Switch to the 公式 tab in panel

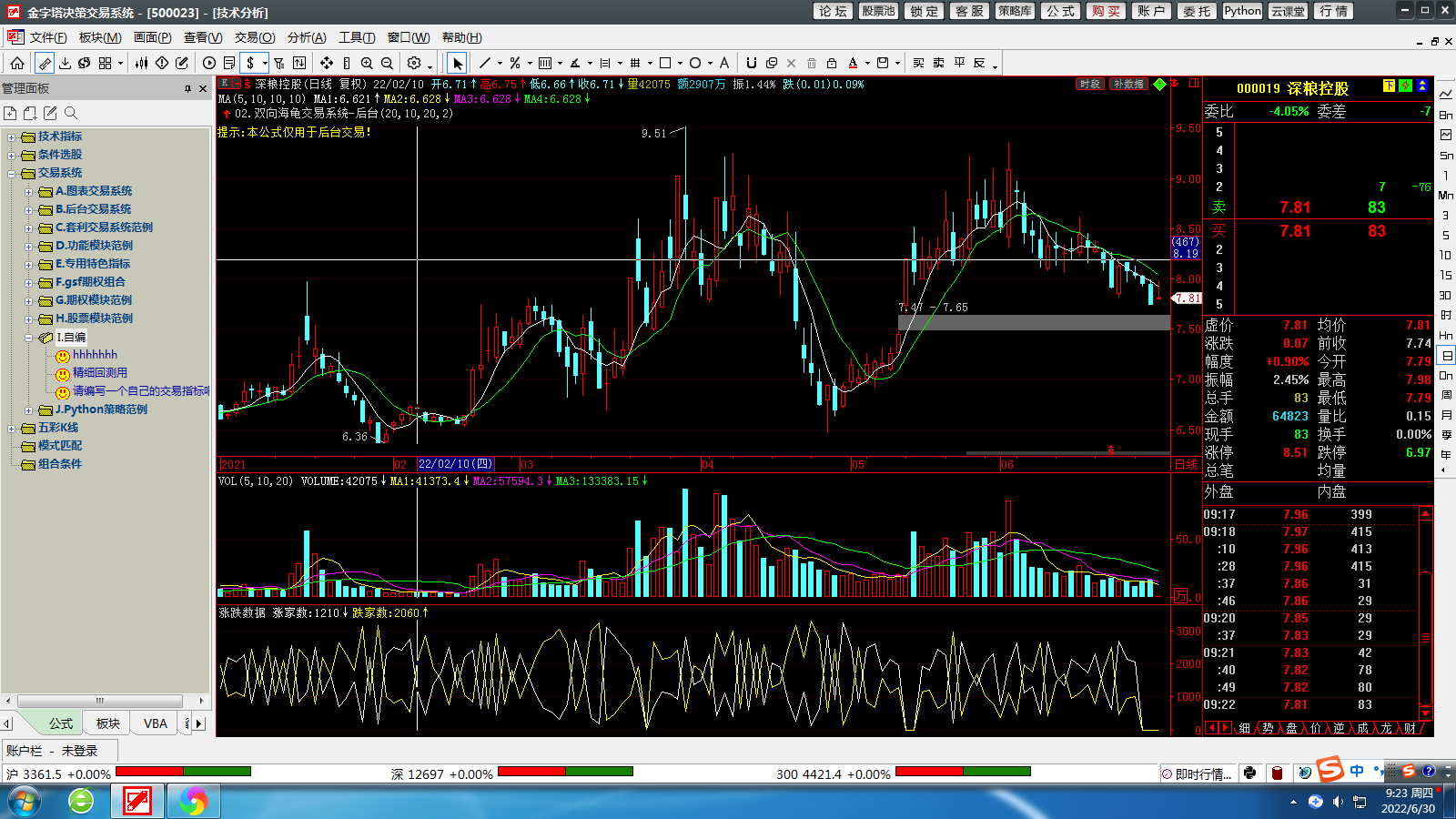61,723
